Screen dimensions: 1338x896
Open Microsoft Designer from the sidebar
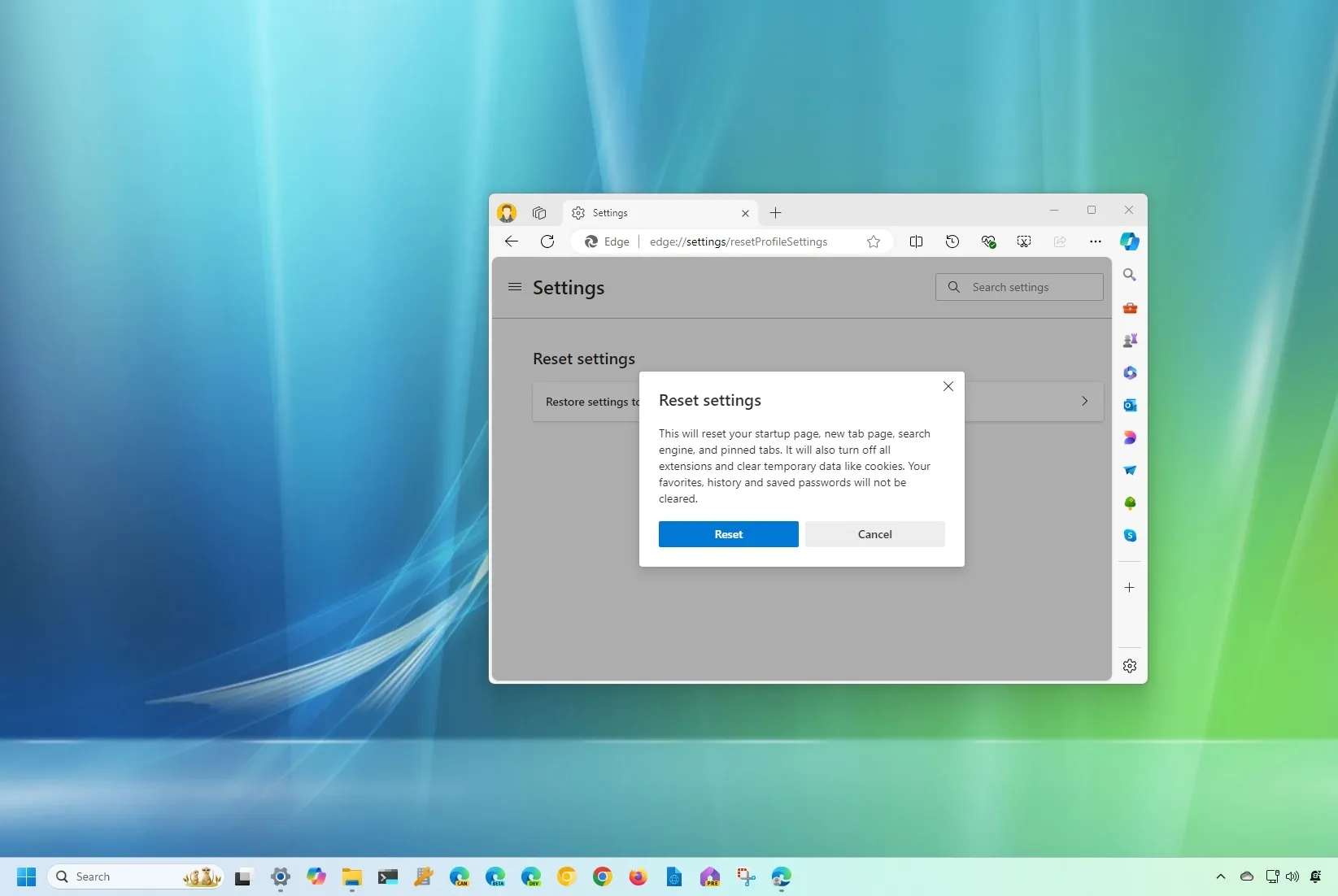pos(1129,437)
